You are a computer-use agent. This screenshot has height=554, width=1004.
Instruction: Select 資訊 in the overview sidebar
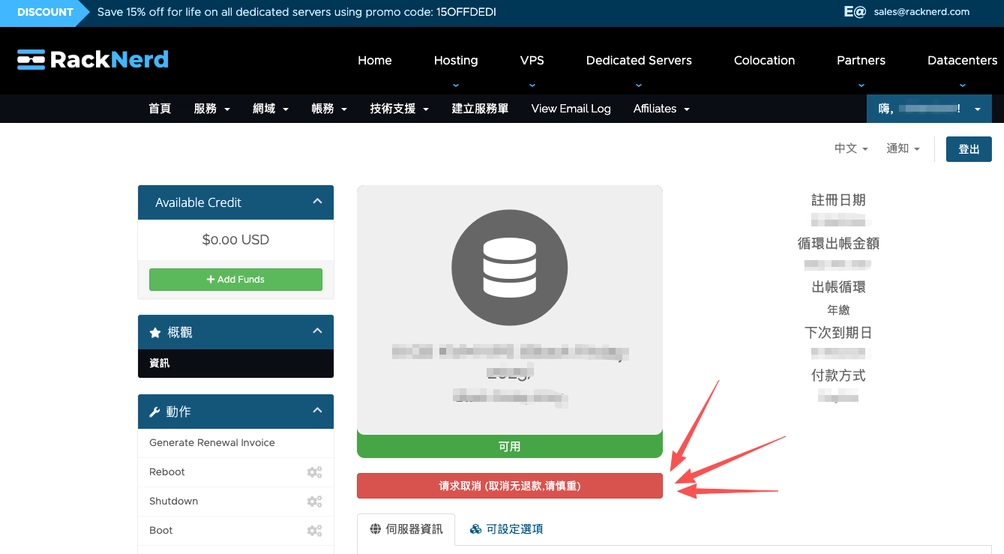click(x=236, y=363)
